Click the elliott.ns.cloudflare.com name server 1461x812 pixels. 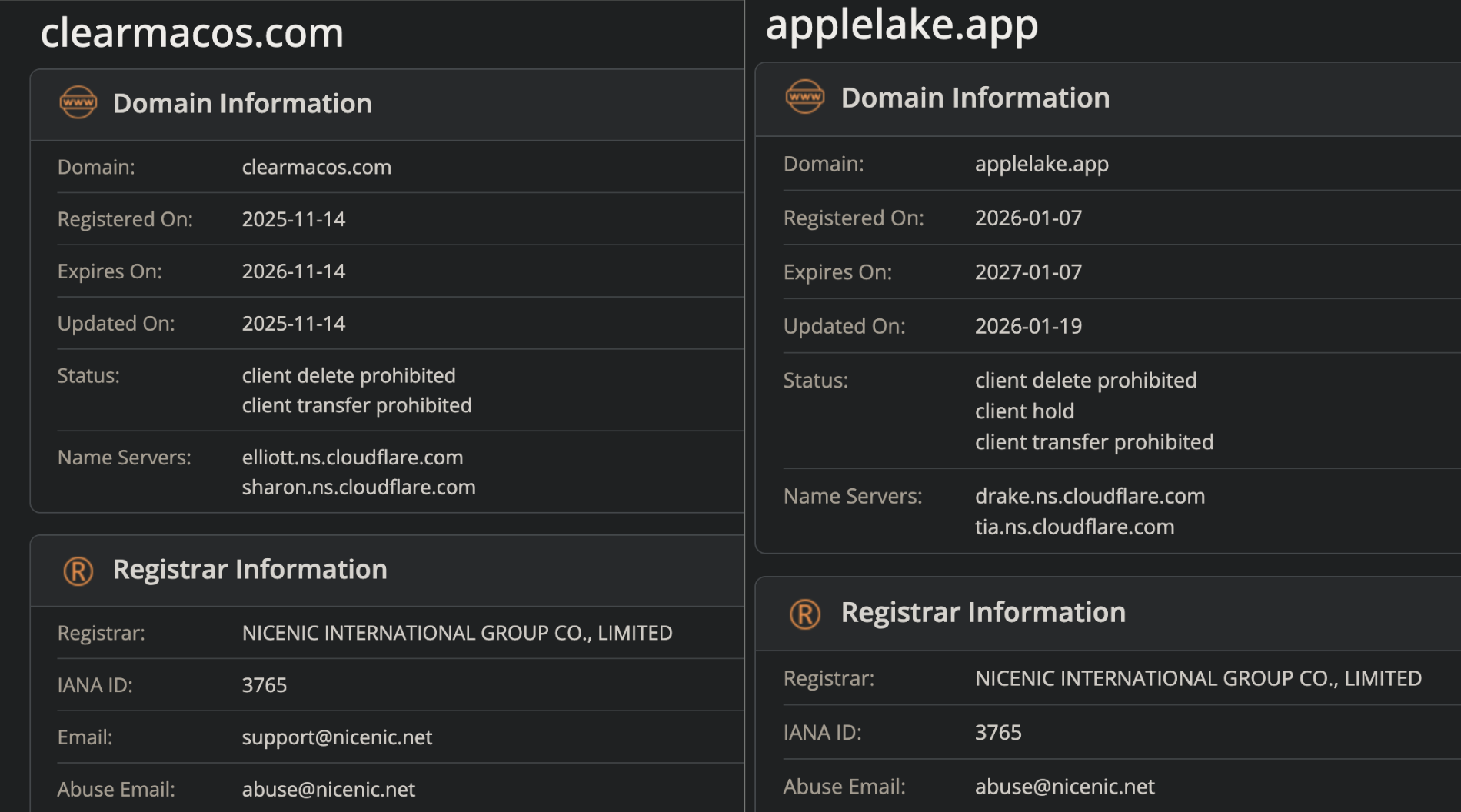point(352,458)
